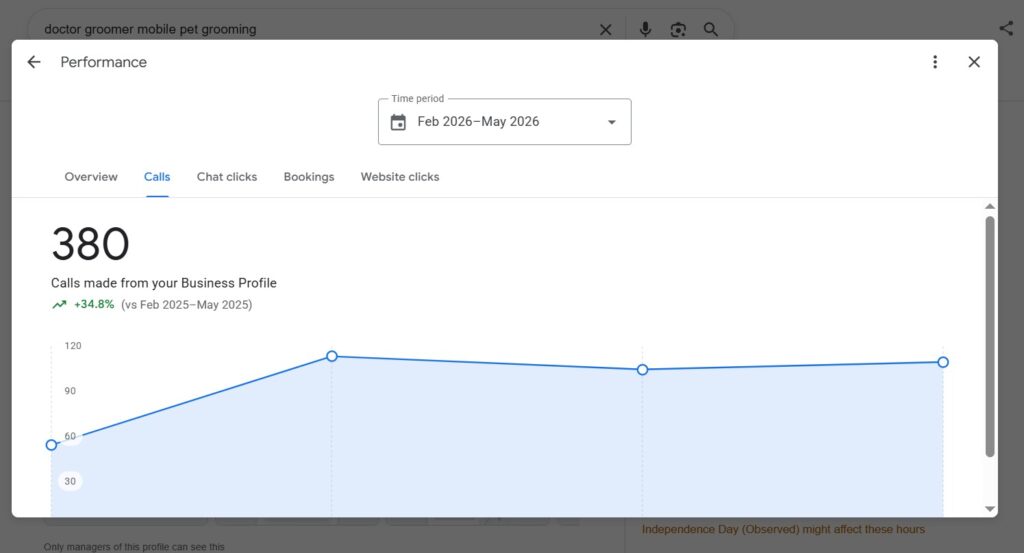Viewport: 1024px width, 553px height.
Task: Click the 90 axis label
Action: pyautogui.click(x=70, y=391)
